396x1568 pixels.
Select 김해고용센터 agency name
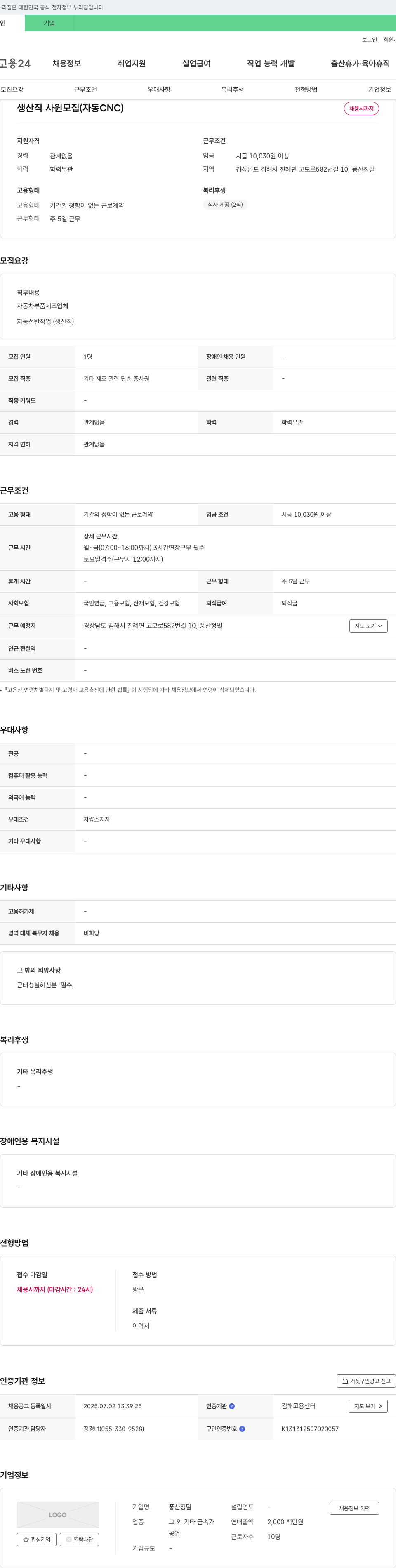click(299, 1406)
